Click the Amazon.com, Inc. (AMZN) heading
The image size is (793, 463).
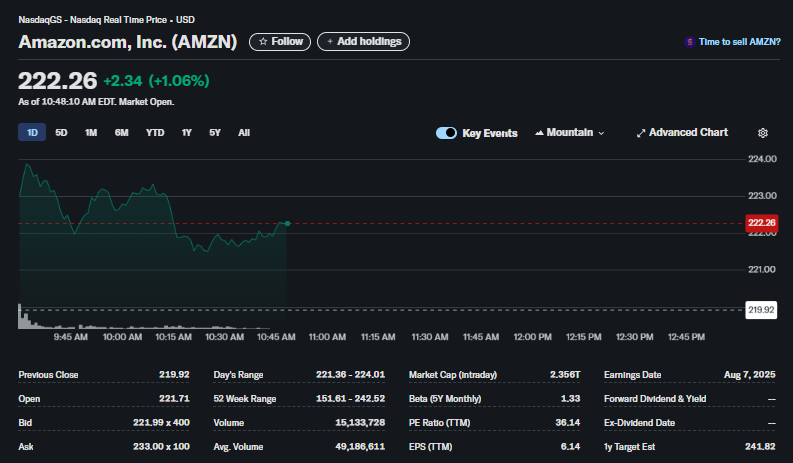coord(127,41)
